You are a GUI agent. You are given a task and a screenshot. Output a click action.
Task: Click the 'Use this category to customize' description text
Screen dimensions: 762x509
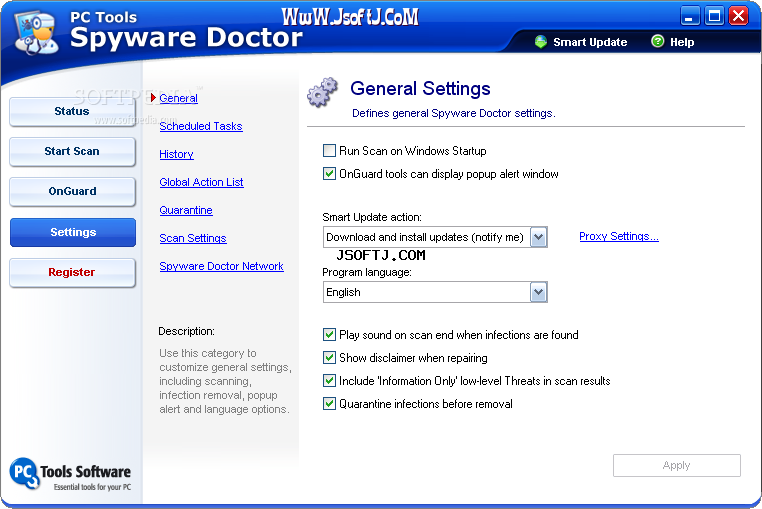point(225,381)
